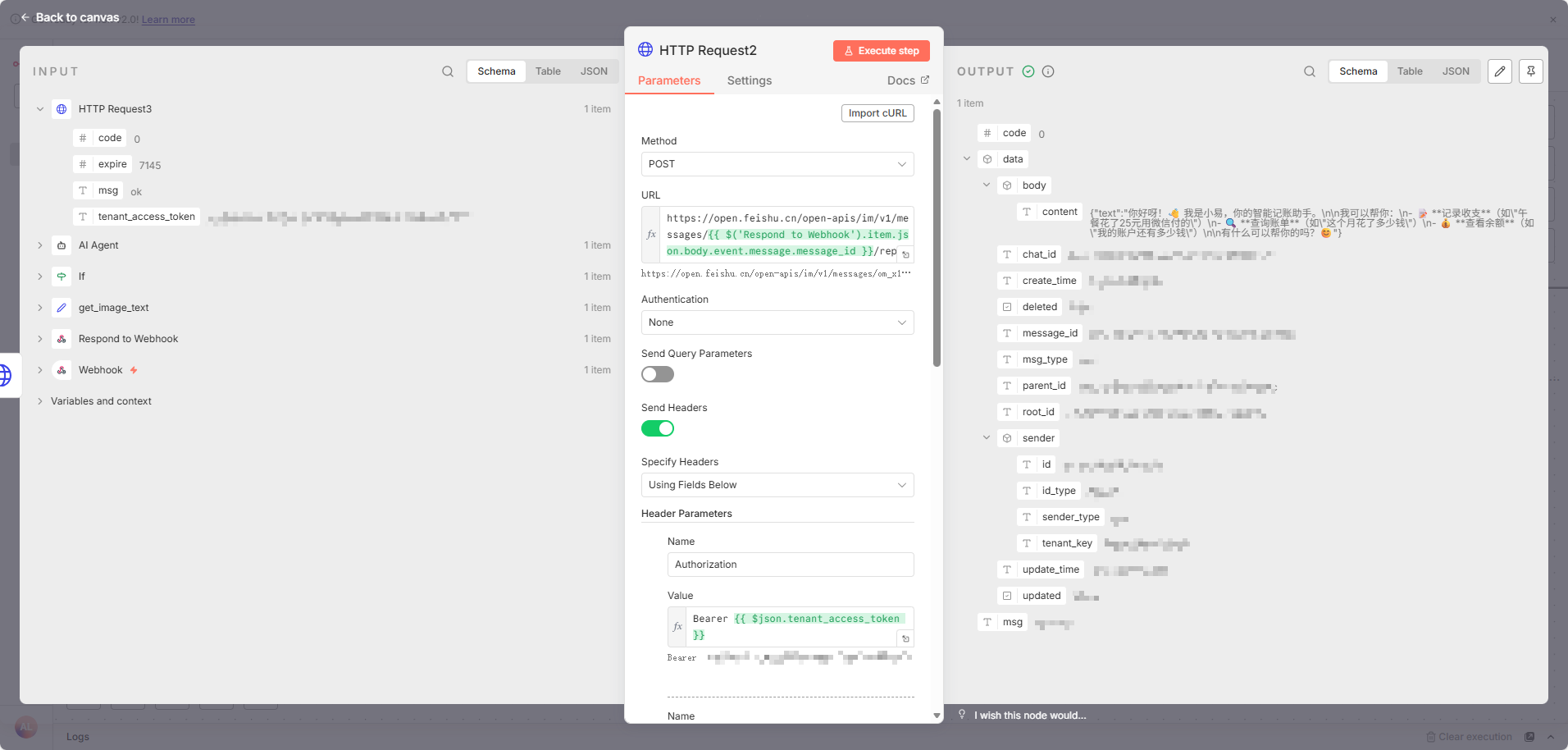Screen dimensions: 1568x750
Task: Click the Docs external link icon
Action: (x=925, y=80)
